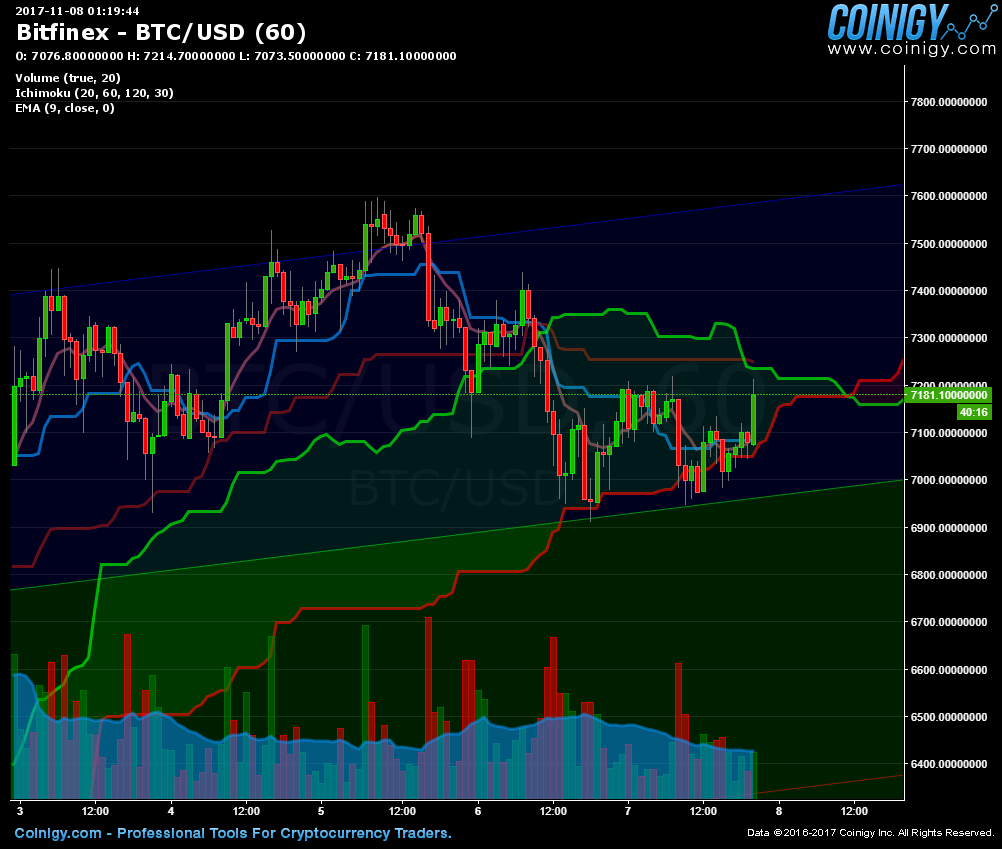Open the www.coinigy.com link
The image size is (1002, 849).
point(912,49)
